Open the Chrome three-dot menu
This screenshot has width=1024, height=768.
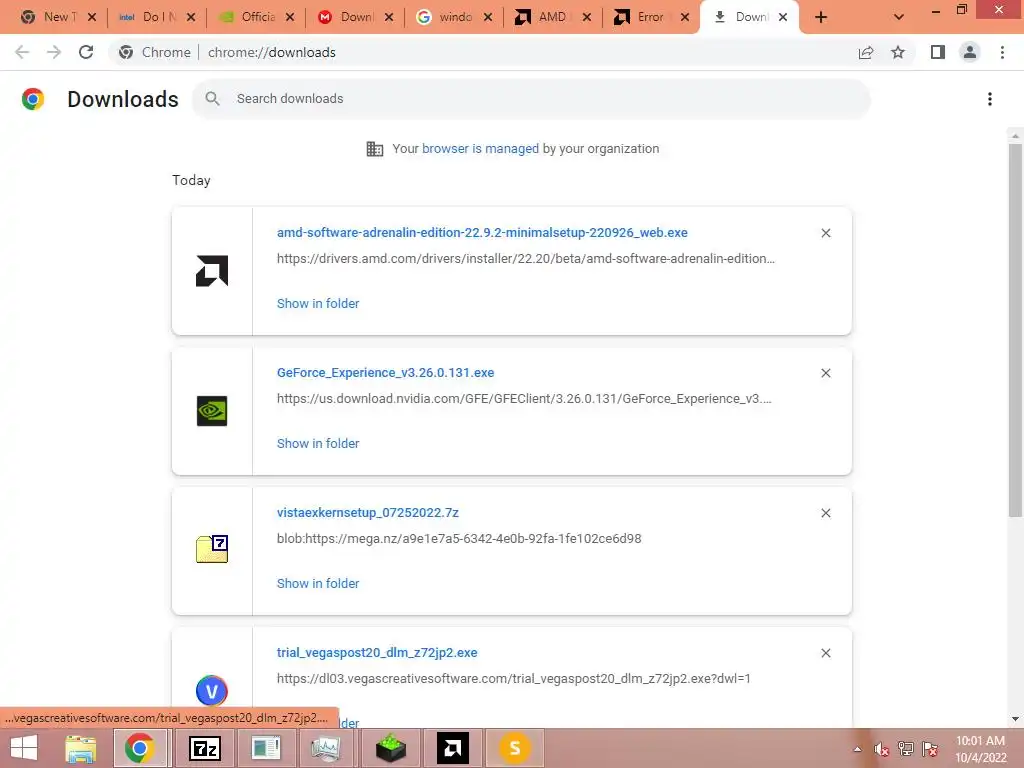click(1002, 52)
